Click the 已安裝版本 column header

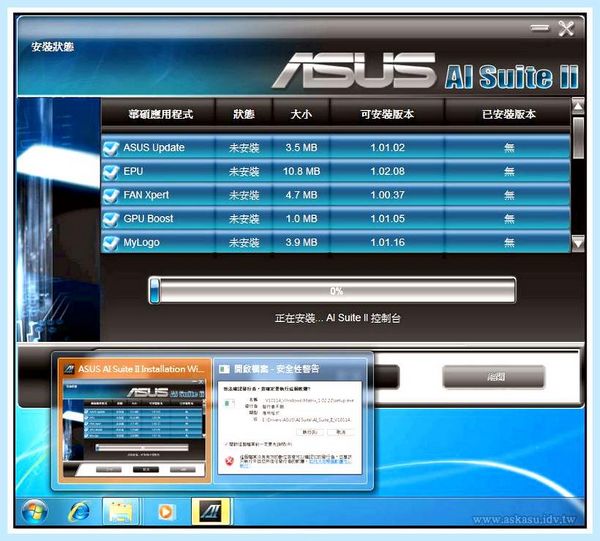509,114
